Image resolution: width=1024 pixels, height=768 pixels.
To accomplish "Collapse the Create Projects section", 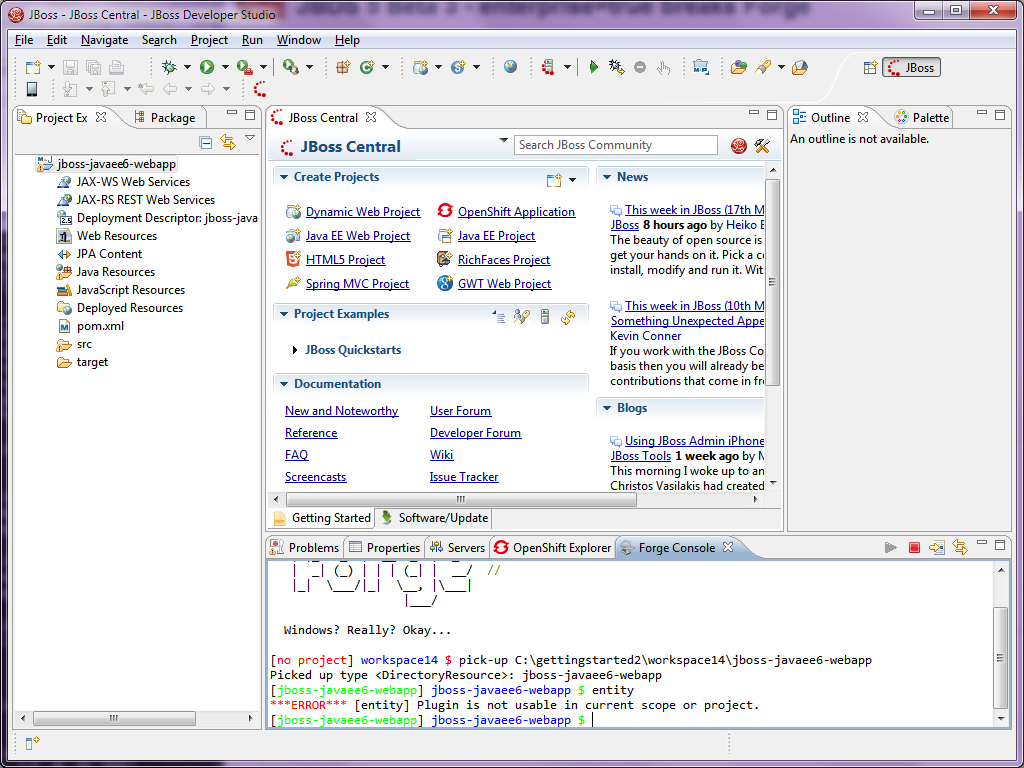I will tap(283, 177).
